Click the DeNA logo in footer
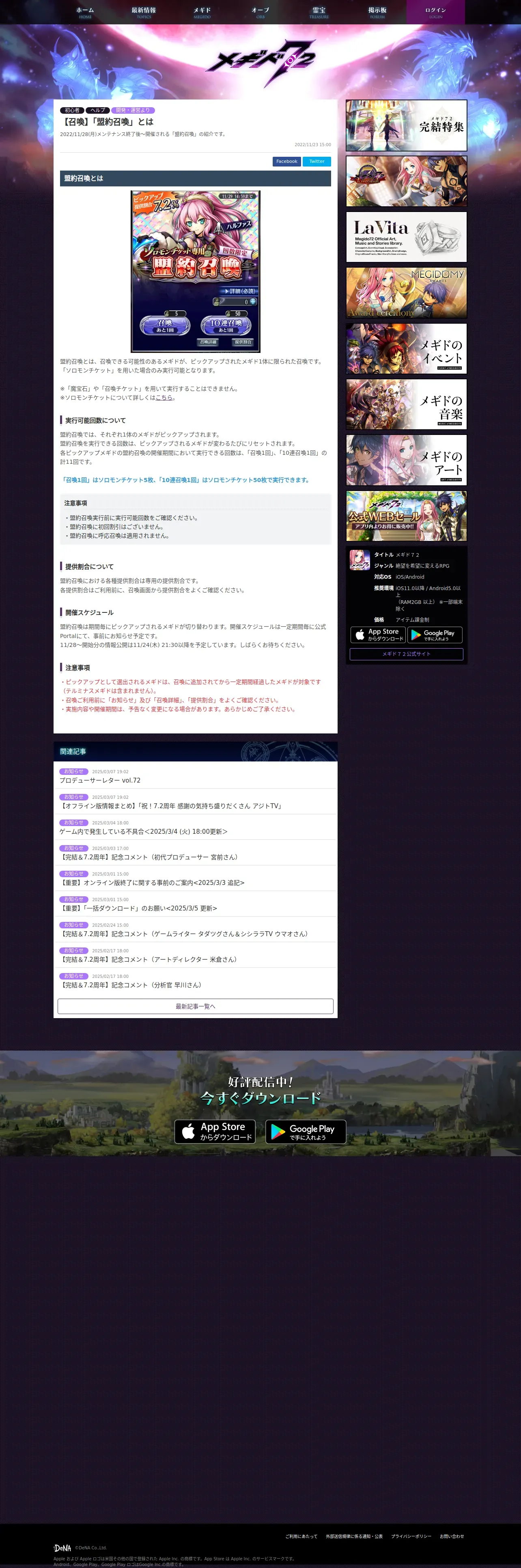 [x=62, y=1547]
